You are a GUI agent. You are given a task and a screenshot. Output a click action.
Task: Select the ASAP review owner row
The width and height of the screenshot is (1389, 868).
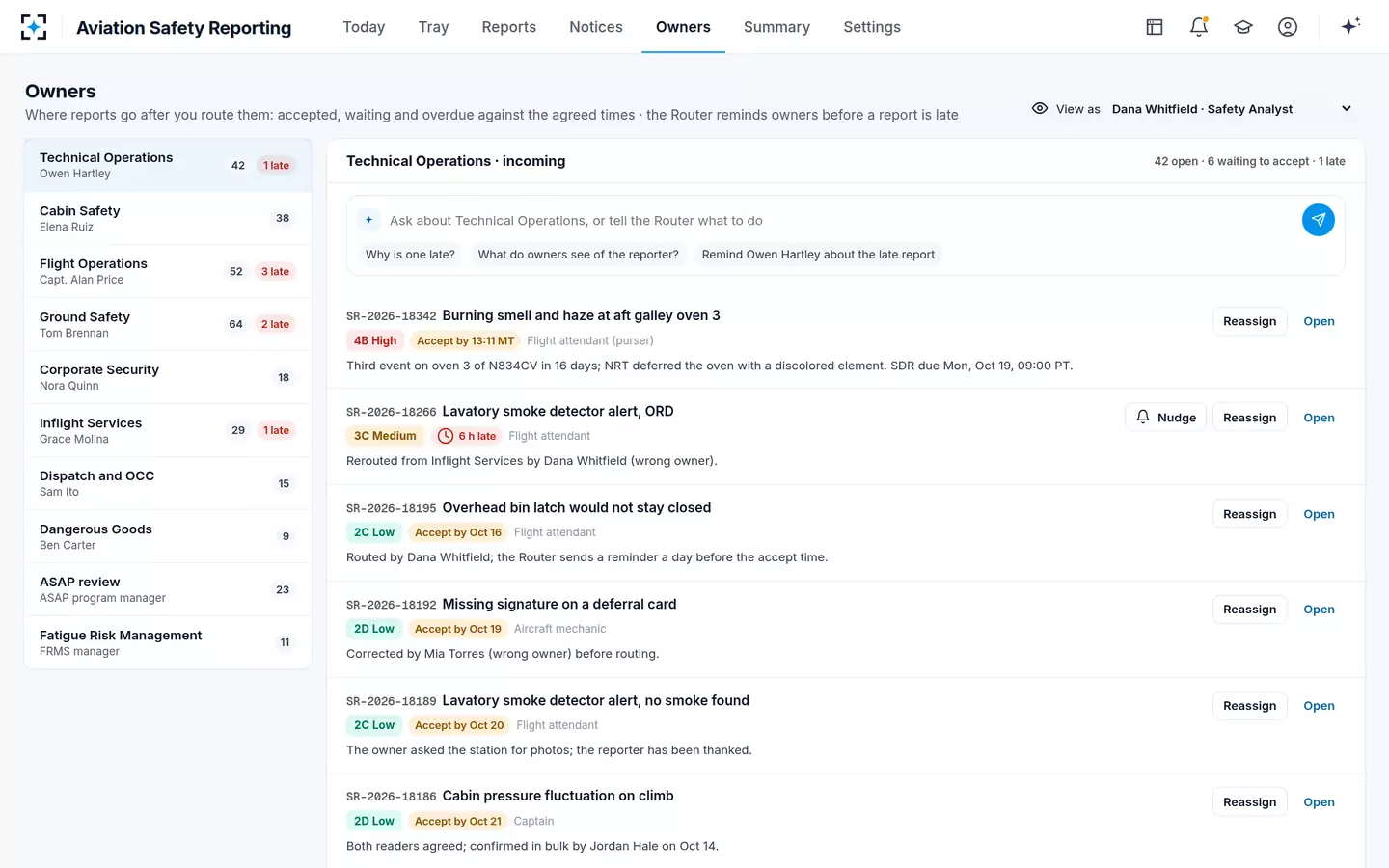(x=168, y=589)
